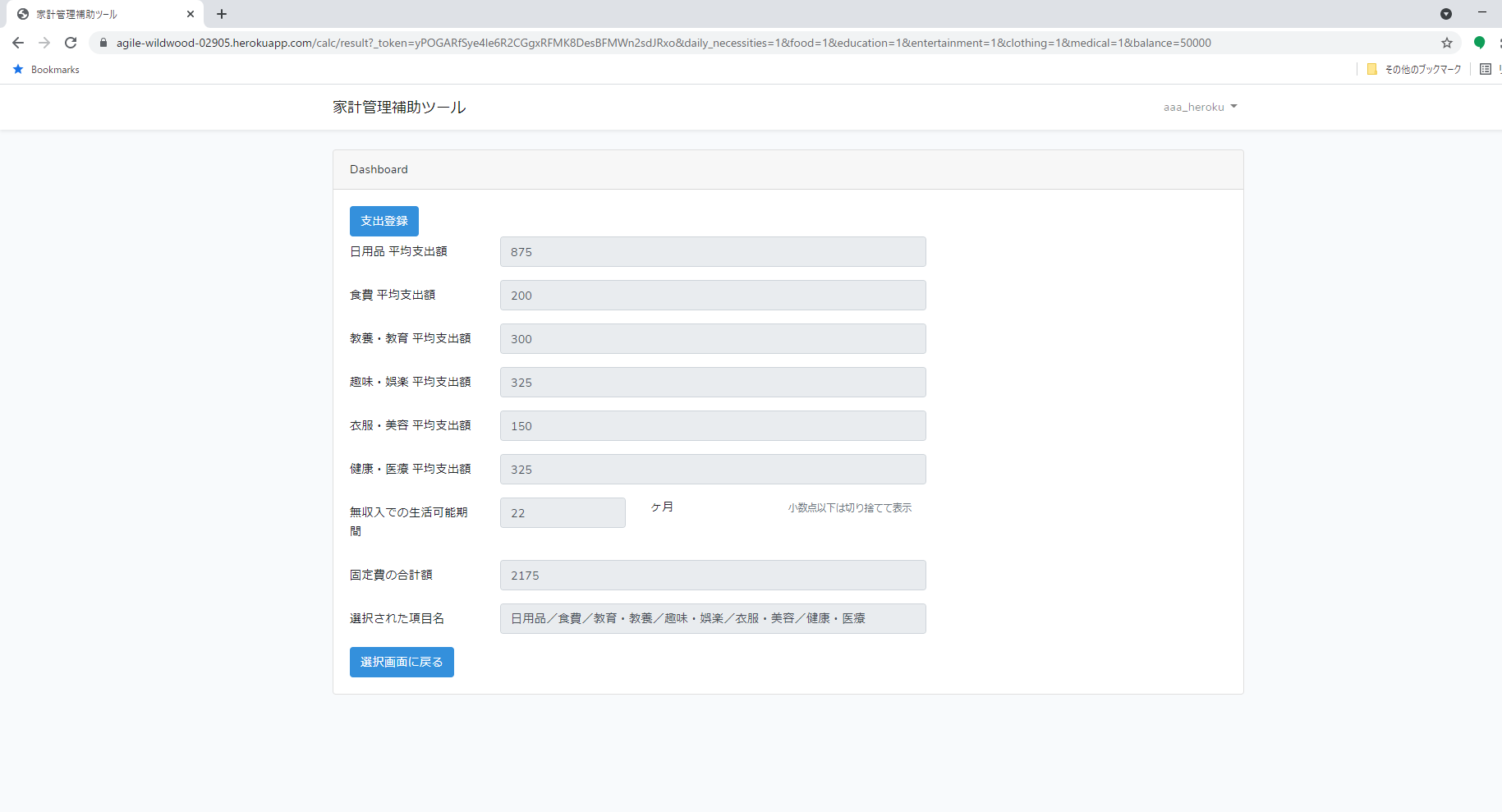The image size is (1502, 812).
Task: Reload the current page
Action: click(71, 42)
